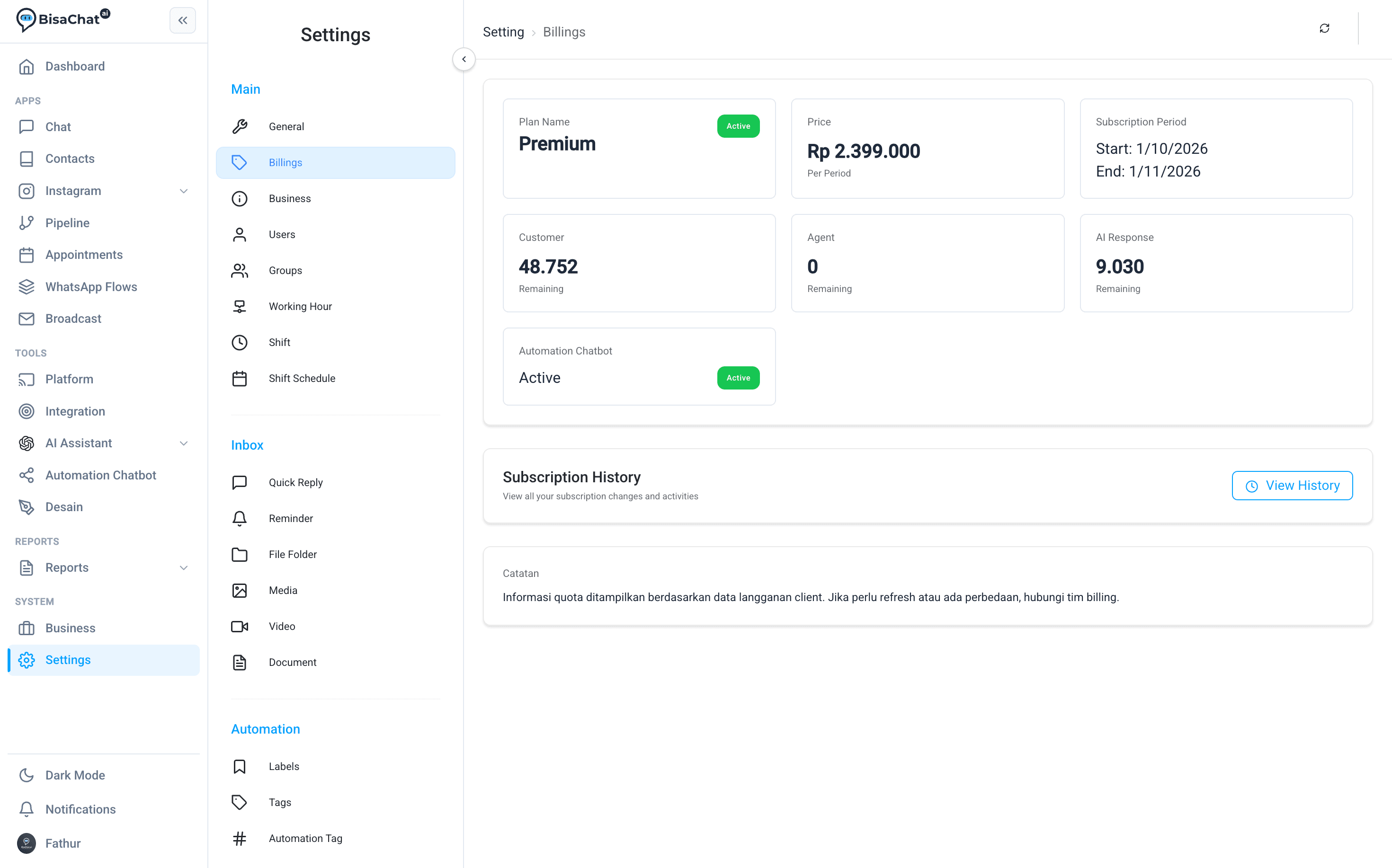Open Shift clock settings
Image resolution: width=1392 pixels, height=868 pixels.
click(x=335, y=342)
